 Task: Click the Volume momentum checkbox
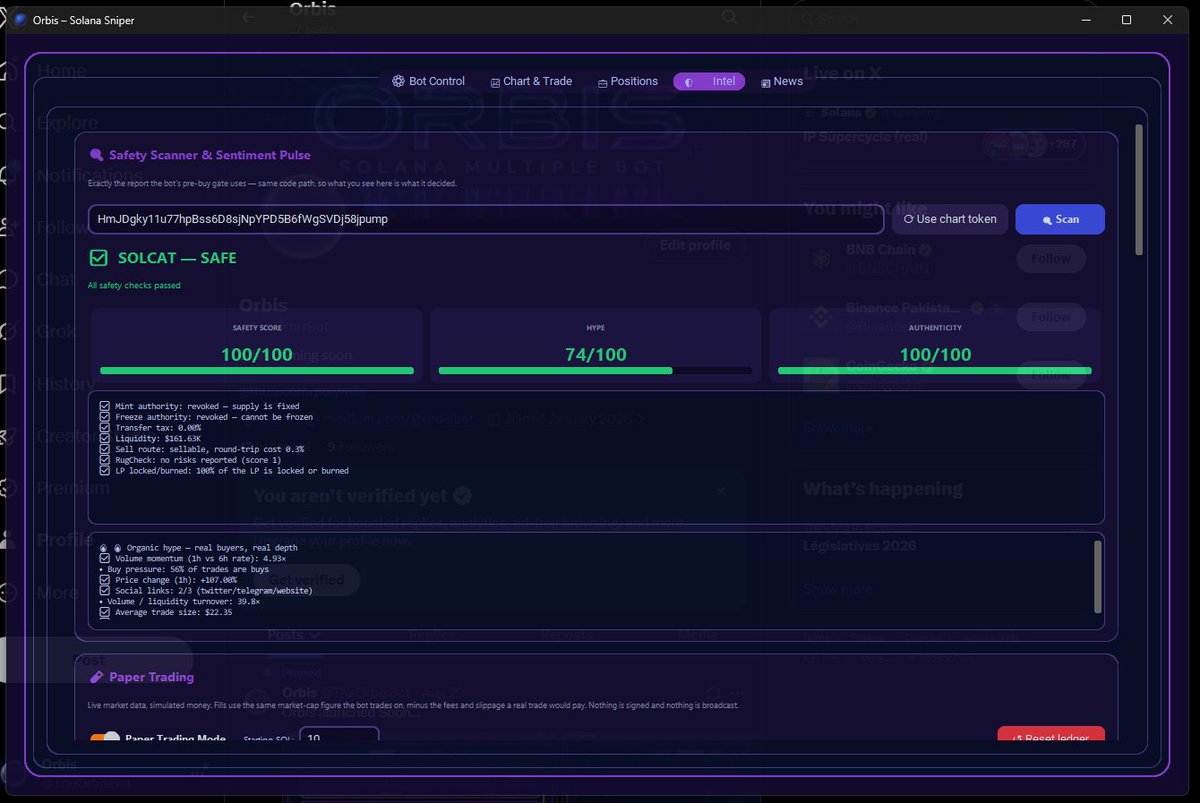[x=105, y=558]
